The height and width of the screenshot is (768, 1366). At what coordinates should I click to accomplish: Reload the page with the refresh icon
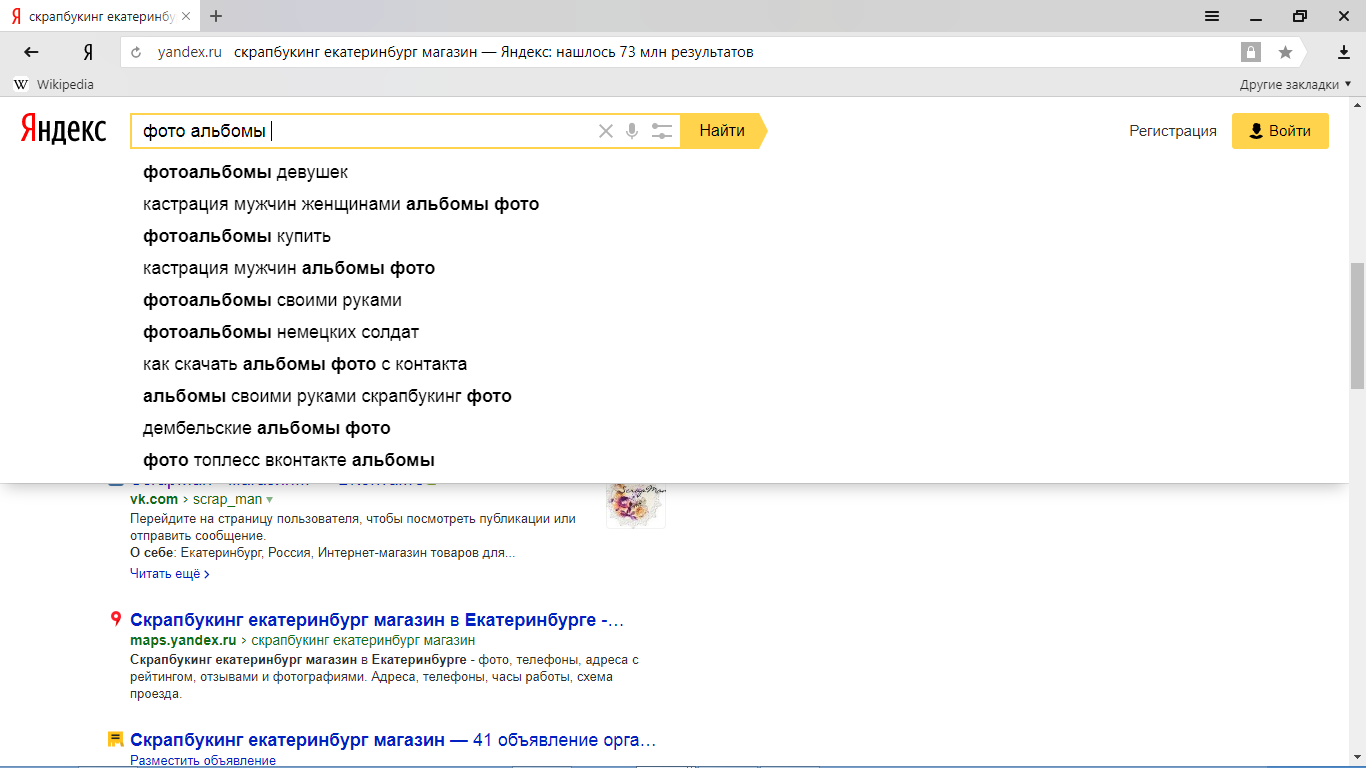click(136, 52)
